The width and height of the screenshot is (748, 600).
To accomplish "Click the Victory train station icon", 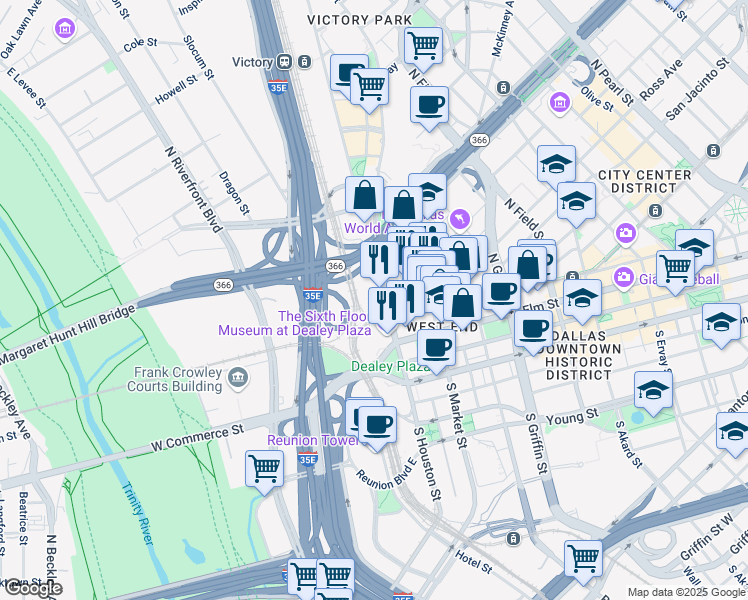I will (285, 62).
